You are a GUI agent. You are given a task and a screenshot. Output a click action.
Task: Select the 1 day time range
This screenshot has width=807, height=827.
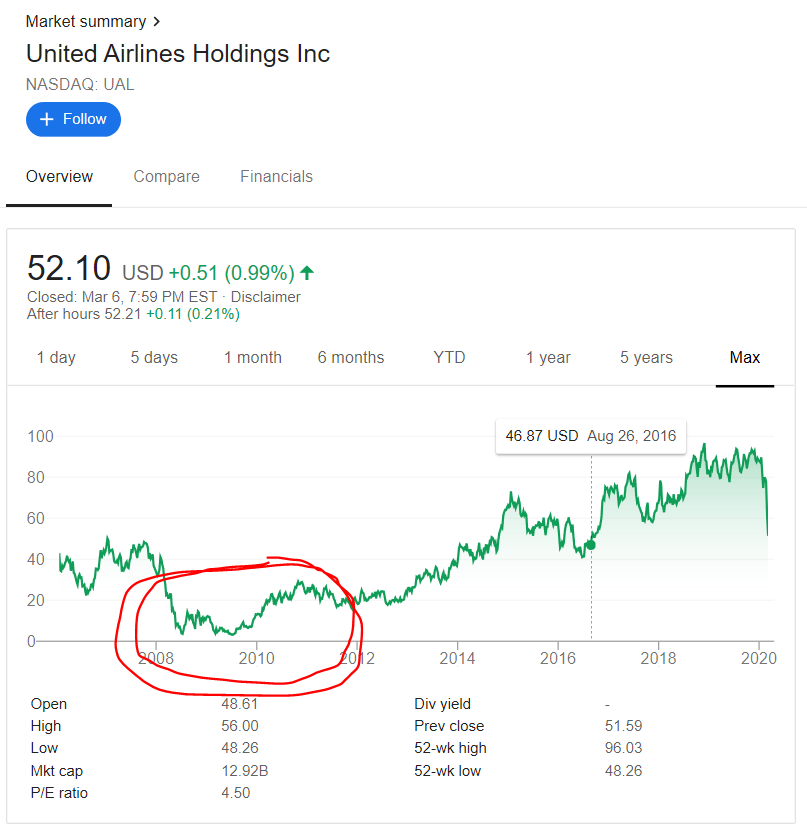pos(56,358)
